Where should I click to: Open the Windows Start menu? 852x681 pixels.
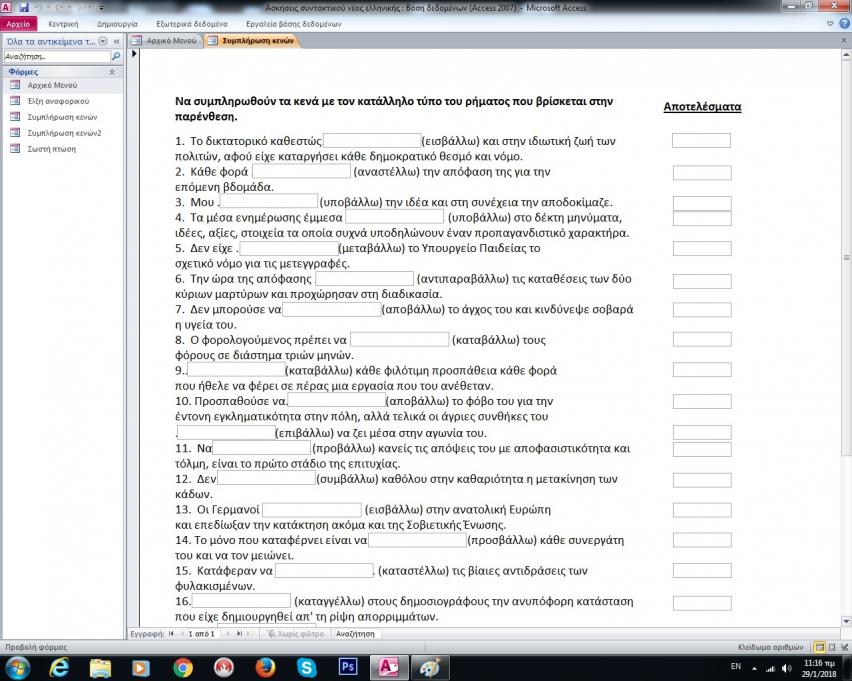(17, 667)
